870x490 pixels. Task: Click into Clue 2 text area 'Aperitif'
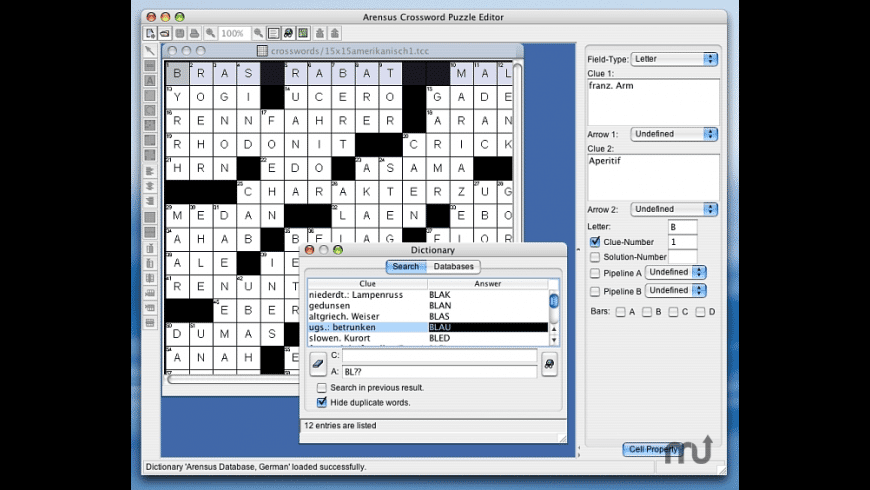tap(653, 178)
